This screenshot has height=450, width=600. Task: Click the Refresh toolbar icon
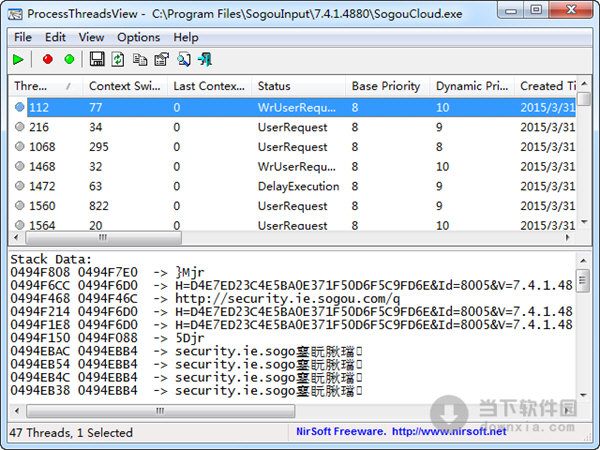click(118, 59)
